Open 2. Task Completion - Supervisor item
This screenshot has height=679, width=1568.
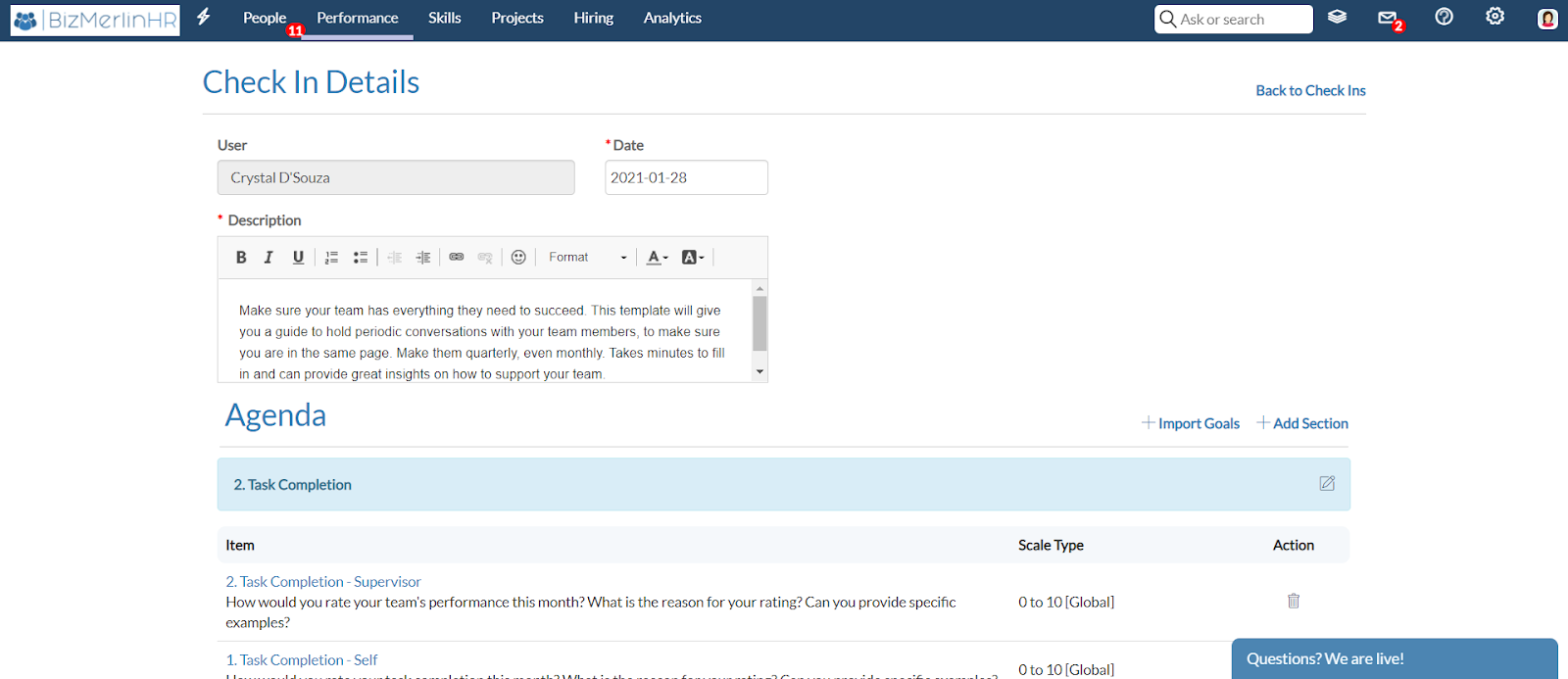tap(323, 582)
